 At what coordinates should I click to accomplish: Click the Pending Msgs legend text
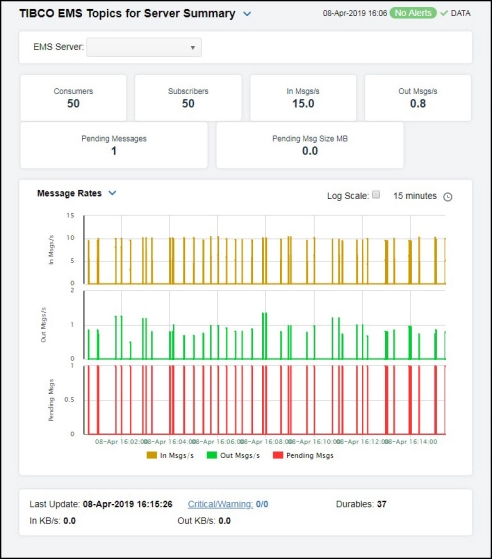[x=310, y=455]
